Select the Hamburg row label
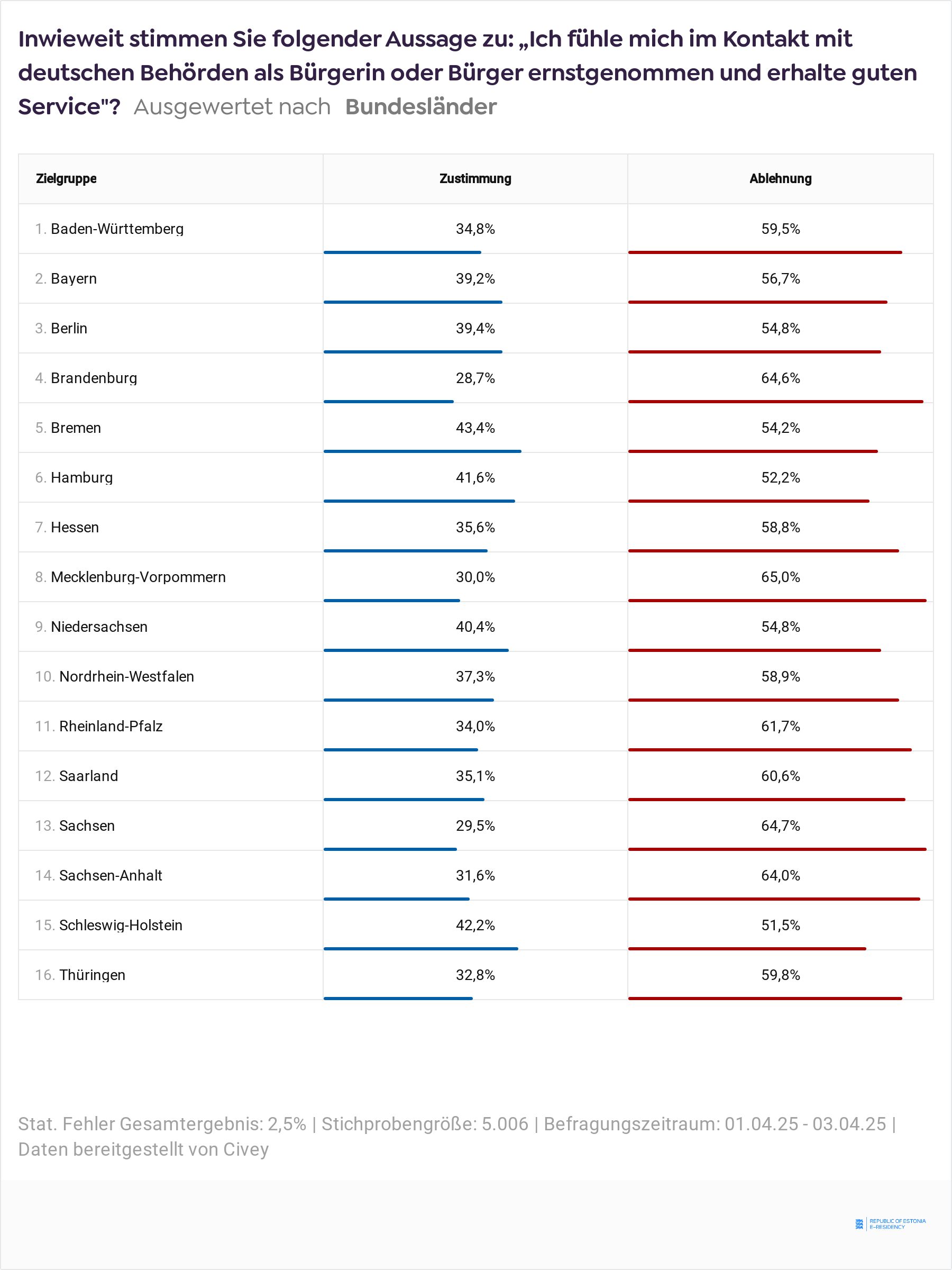 pos(81,478)
